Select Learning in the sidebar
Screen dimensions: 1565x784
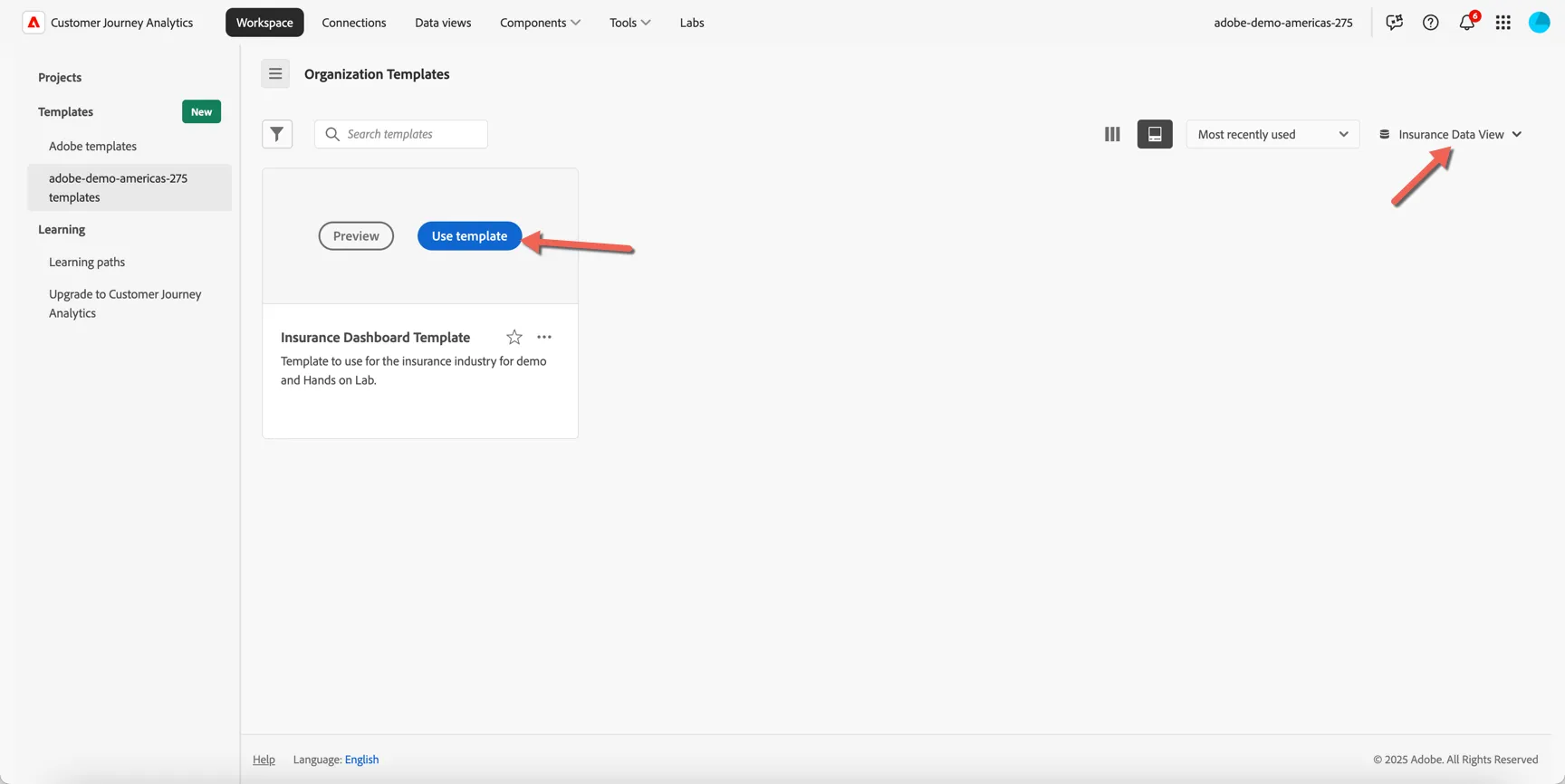(62, 229)
